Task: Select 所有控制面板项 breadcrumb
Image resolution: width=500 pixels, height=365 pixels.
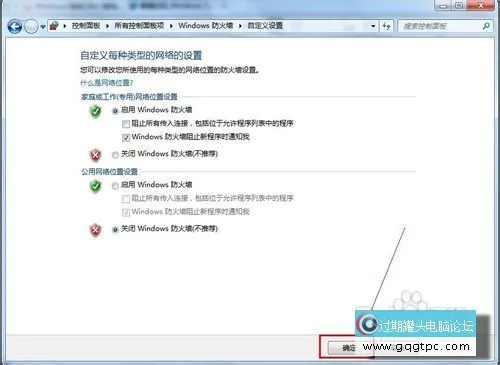Action: point(139,26)
